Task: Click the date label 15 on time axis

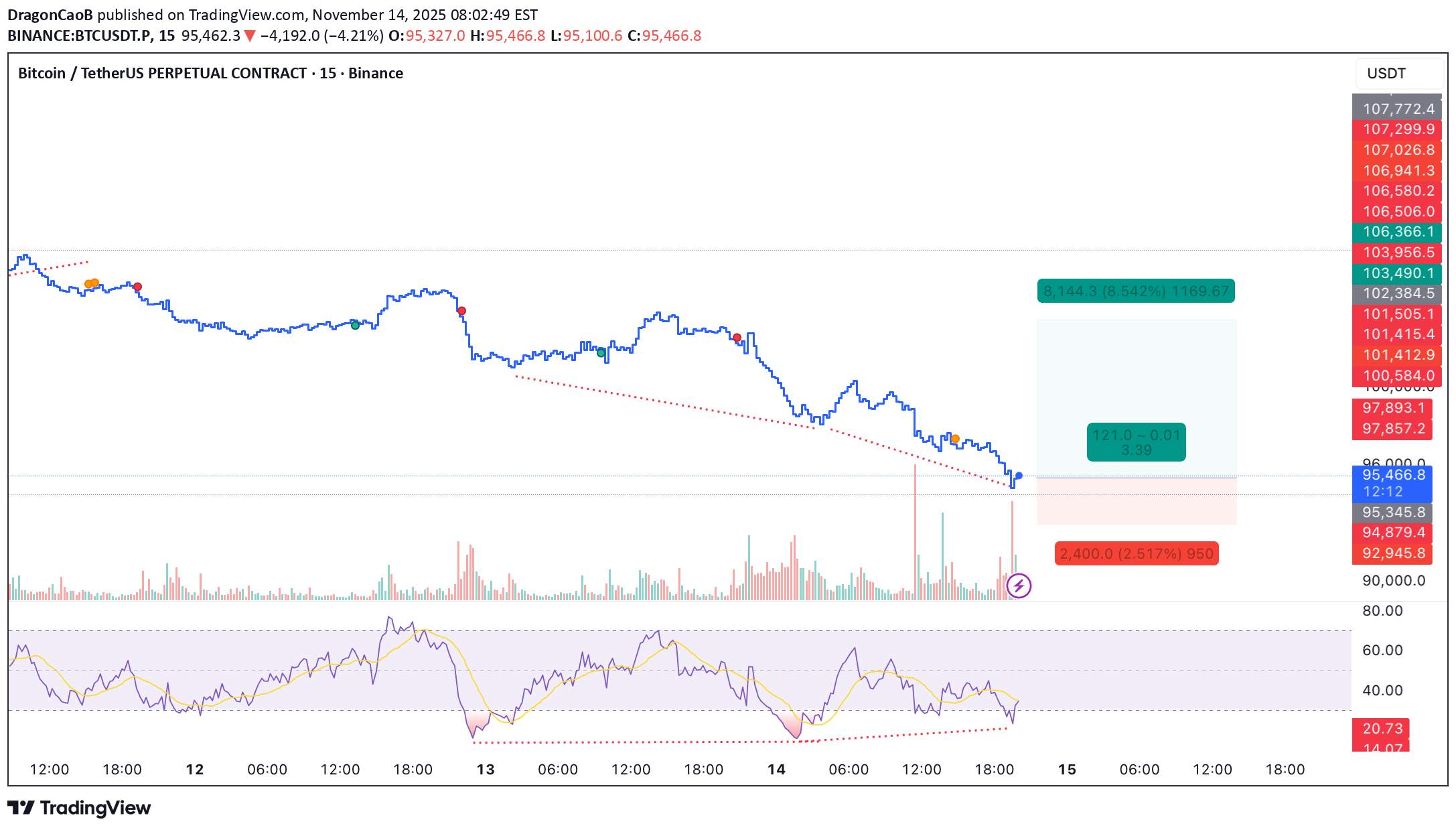Action: pyautogui.click(x=1067, y=770)
